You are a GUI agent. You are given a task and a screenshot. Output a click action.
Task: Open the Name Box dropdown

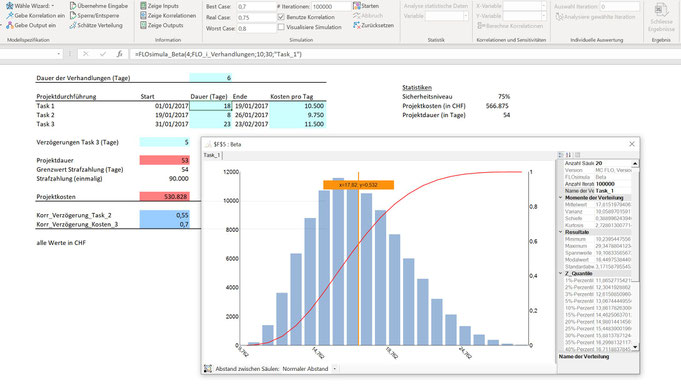click(59, 54)
